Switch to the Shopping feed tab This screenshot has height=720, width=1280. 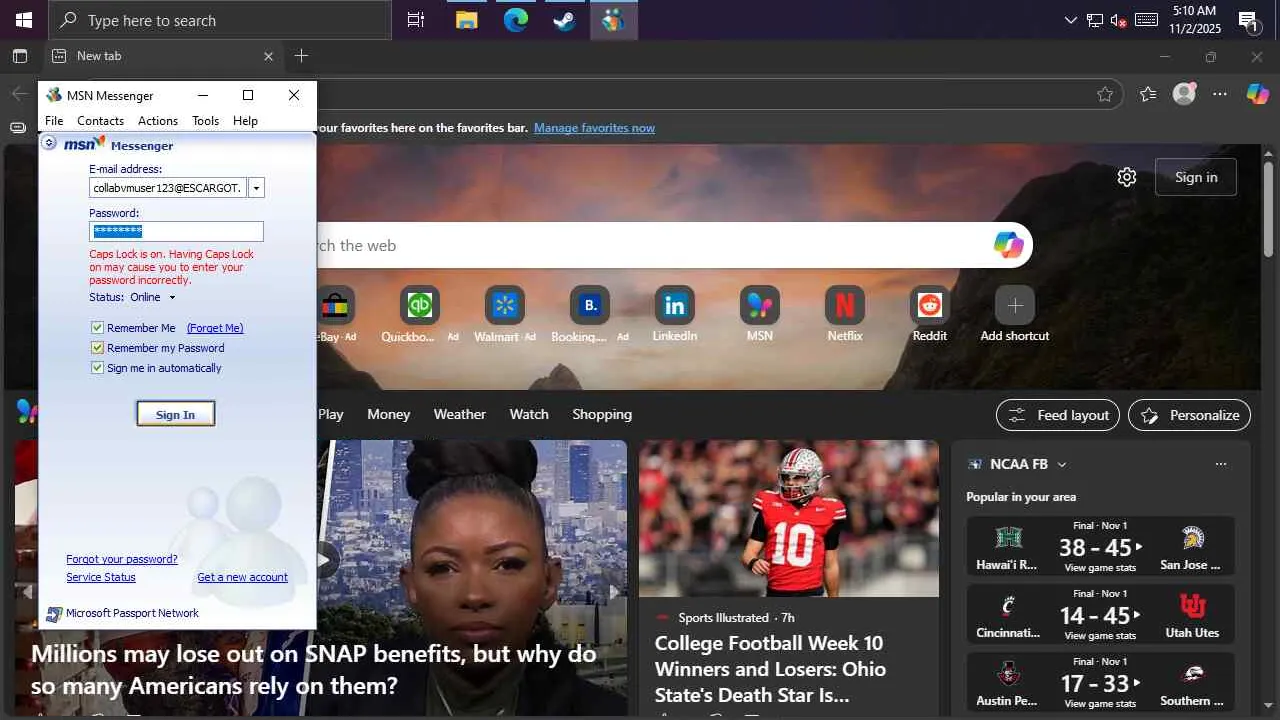coord(602,414)
